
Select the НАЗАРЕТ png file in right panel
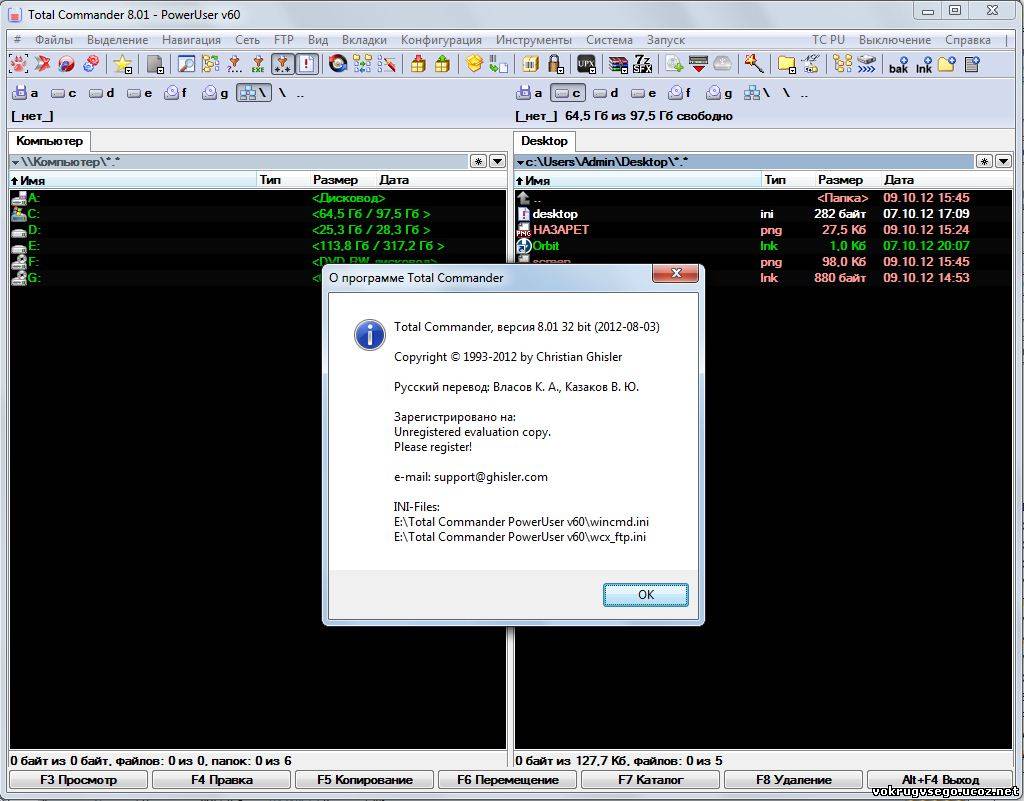561,230
